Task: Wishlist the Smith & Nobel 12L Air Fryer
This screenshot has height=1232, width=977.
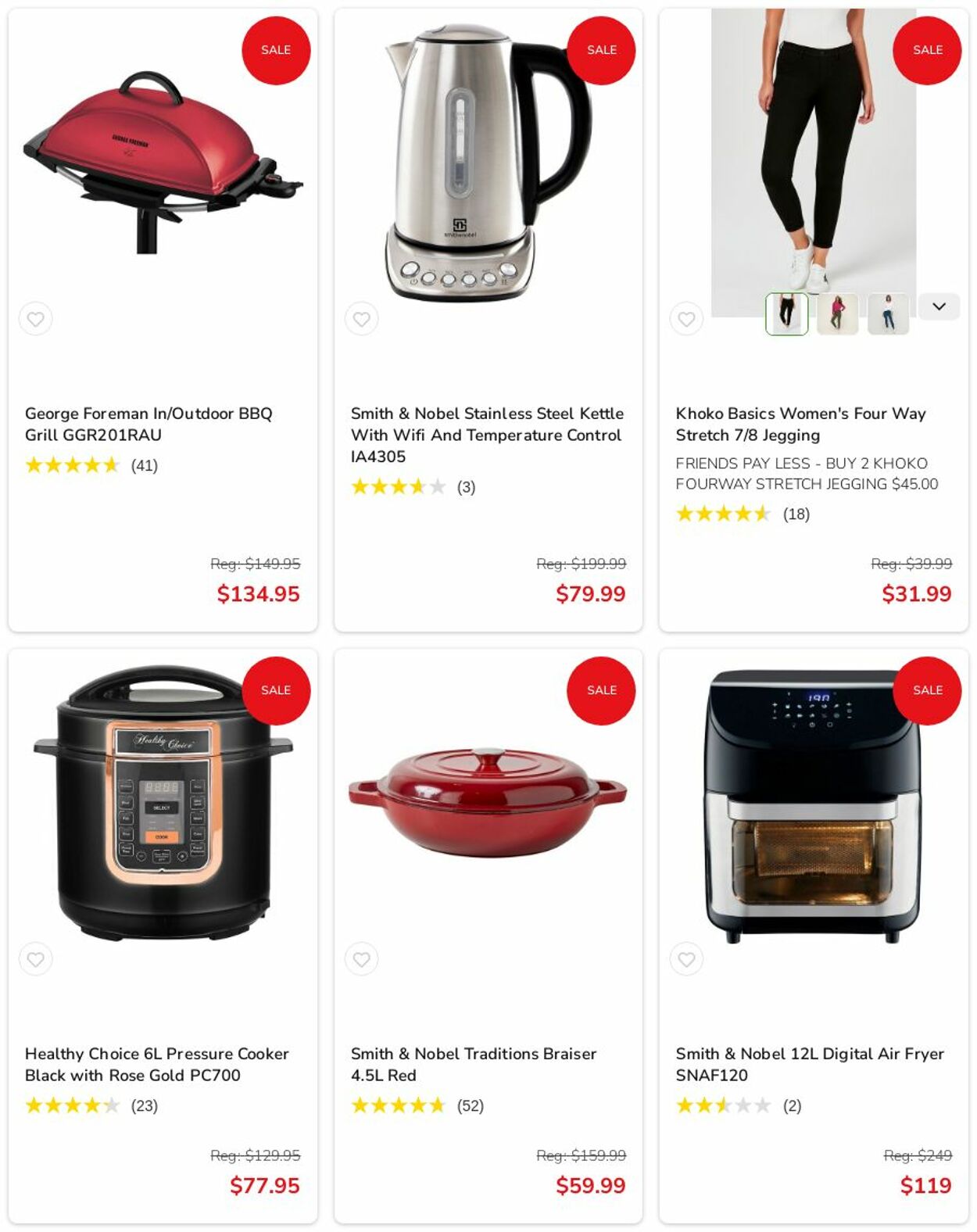Action: tap(686, 959)
